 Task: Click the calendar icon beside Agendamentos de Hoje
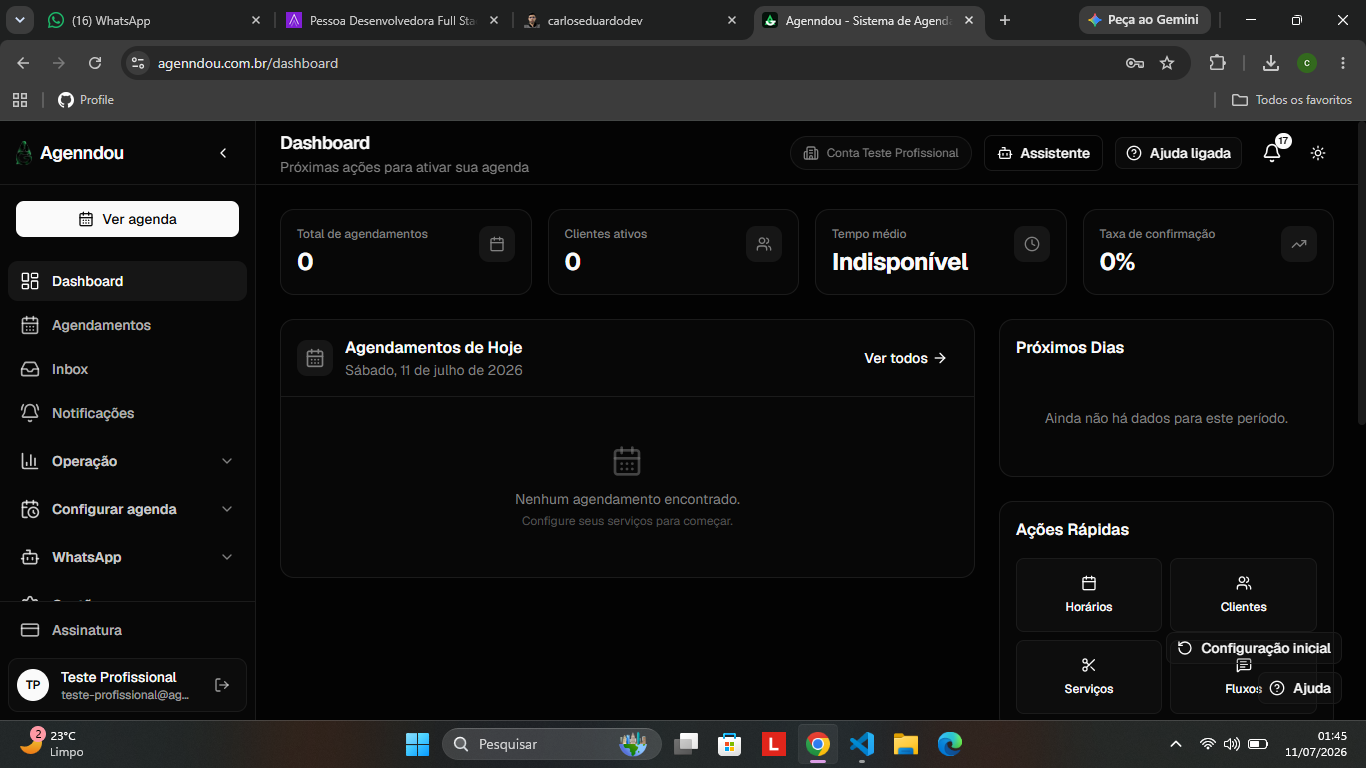315,358
